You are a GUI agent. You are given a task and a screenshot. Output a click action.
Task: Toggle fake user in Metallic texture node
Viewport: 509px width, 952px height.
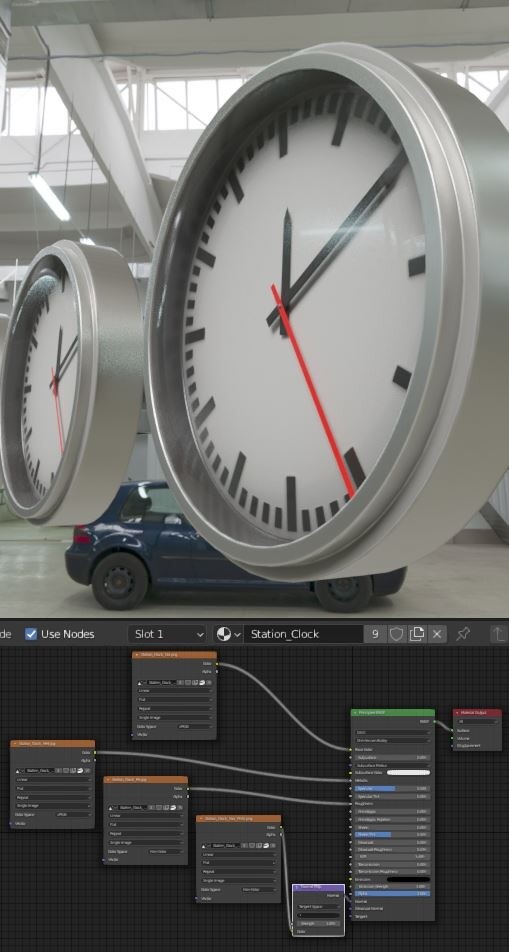(66, 771)
